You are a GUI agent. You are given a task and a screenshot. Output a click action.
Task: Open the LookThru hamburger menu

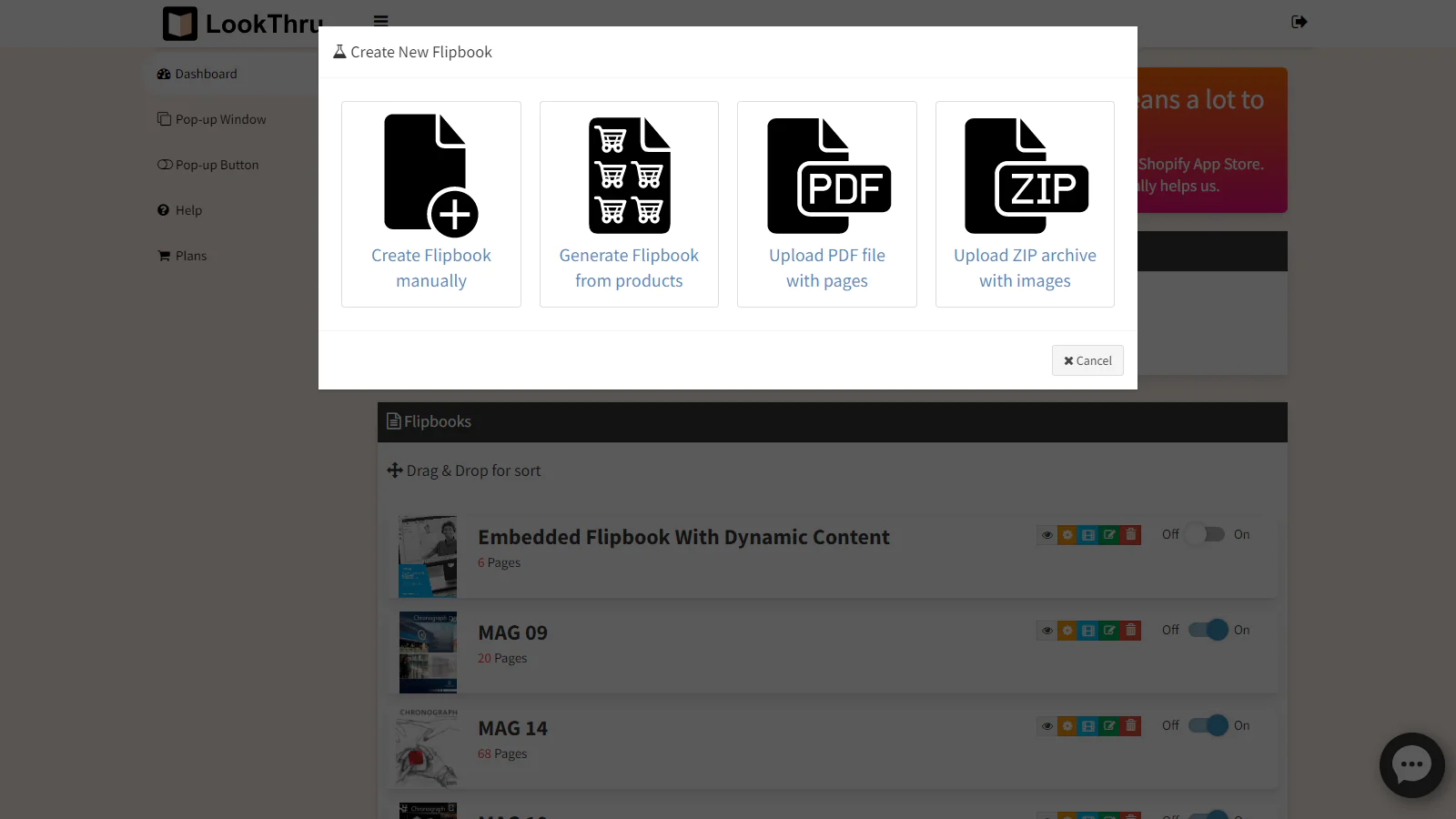381,22
